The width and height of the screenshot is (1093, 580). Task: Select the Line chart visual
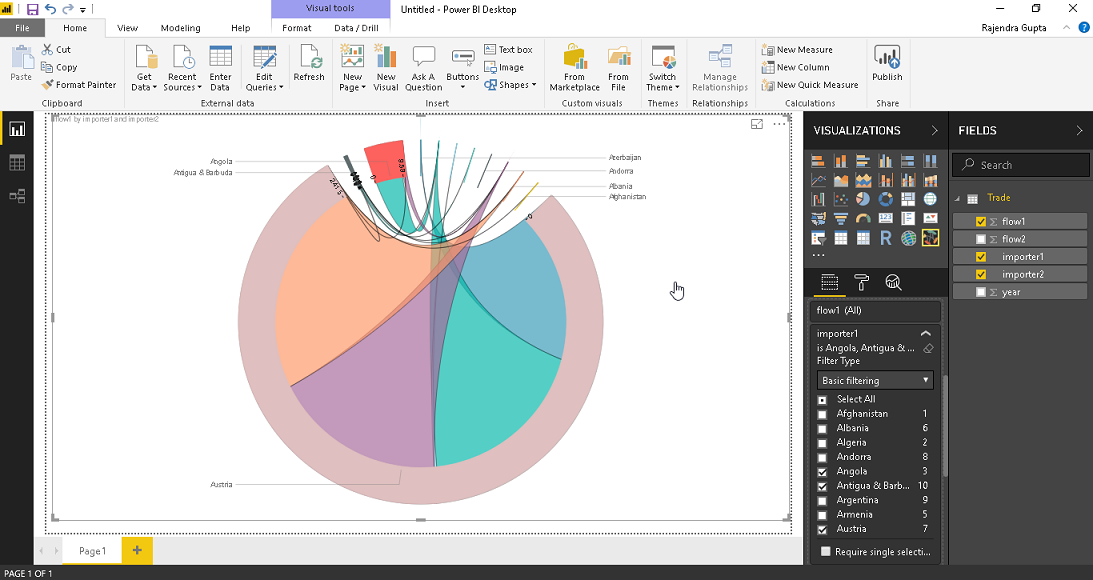tap(818, 181)
